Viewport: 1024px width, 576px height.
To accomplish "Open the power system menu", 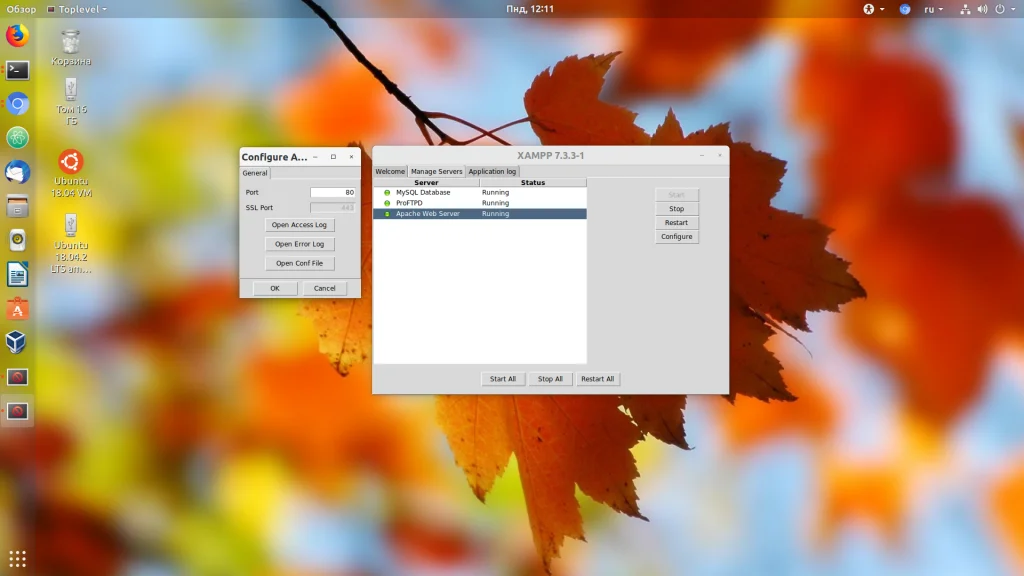I will 1001,9.
